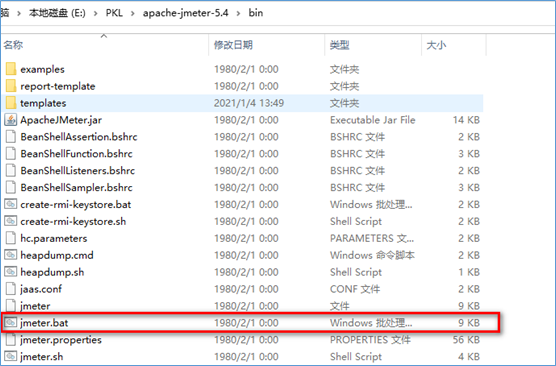Click the 14 KB size cell
Screen dimensions: 556x366
(466, 120)
